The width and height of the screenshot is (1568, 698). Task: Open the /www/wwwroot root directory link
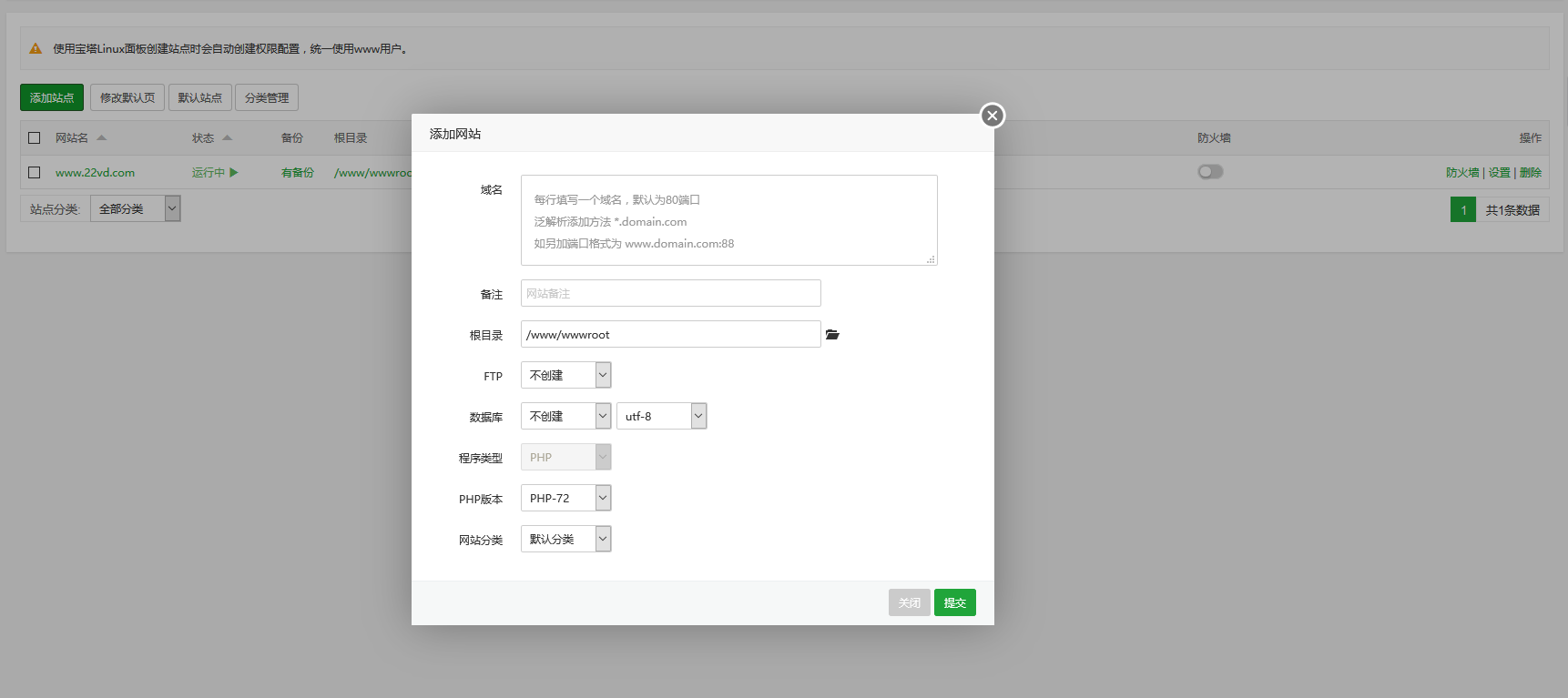click(372, 173)
